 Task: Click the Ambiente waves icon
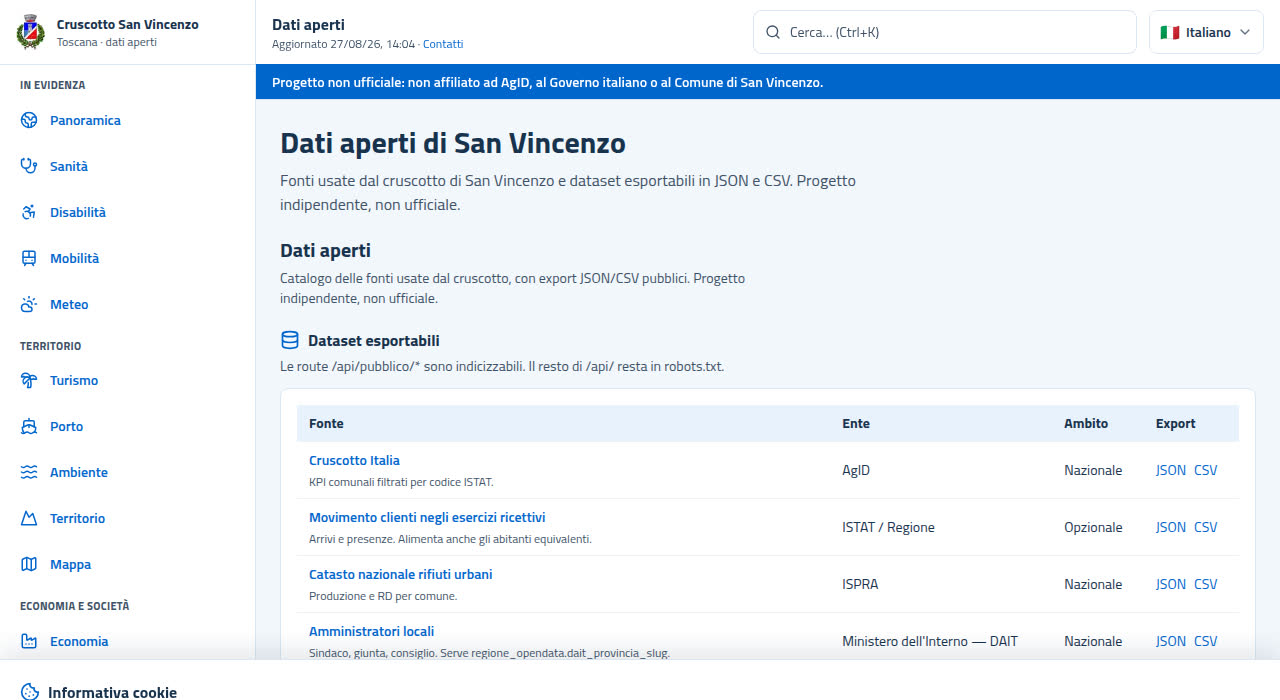click(29, 472)
